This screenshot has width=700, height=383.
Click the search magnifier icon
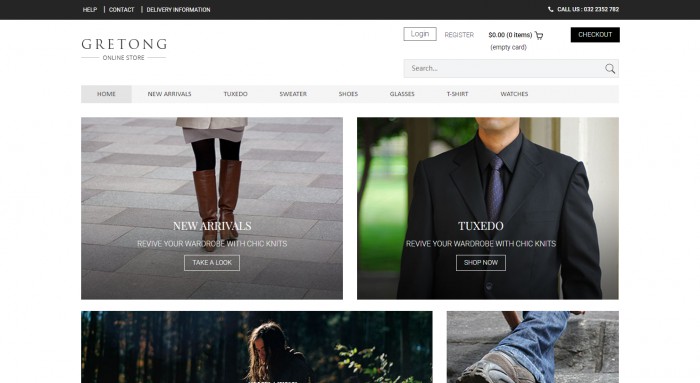(610, 69)
